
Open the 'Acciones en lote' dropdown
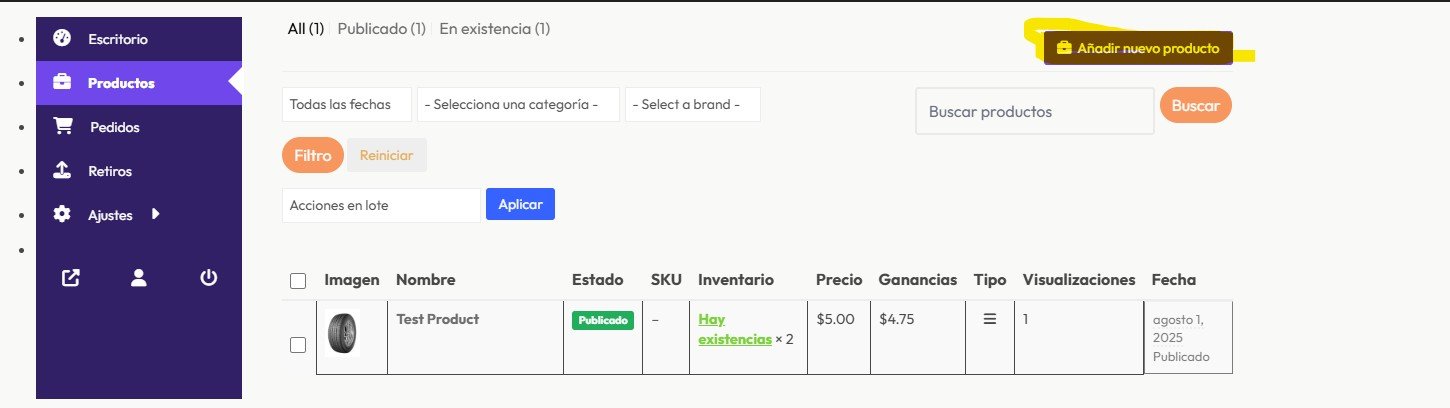(x=381, y=205)
